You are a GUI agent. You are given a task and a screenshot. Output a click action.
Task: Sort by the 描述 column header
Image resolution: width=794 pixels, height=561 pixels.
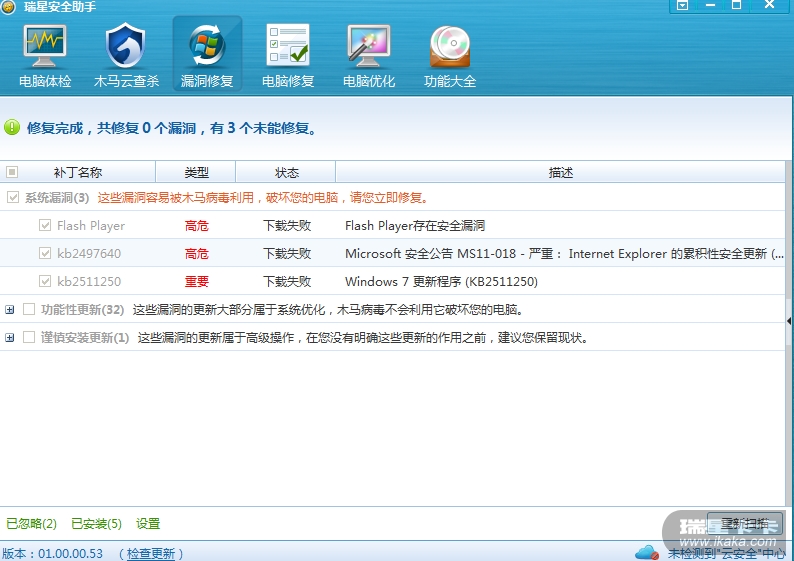click(x=561, y=172)
